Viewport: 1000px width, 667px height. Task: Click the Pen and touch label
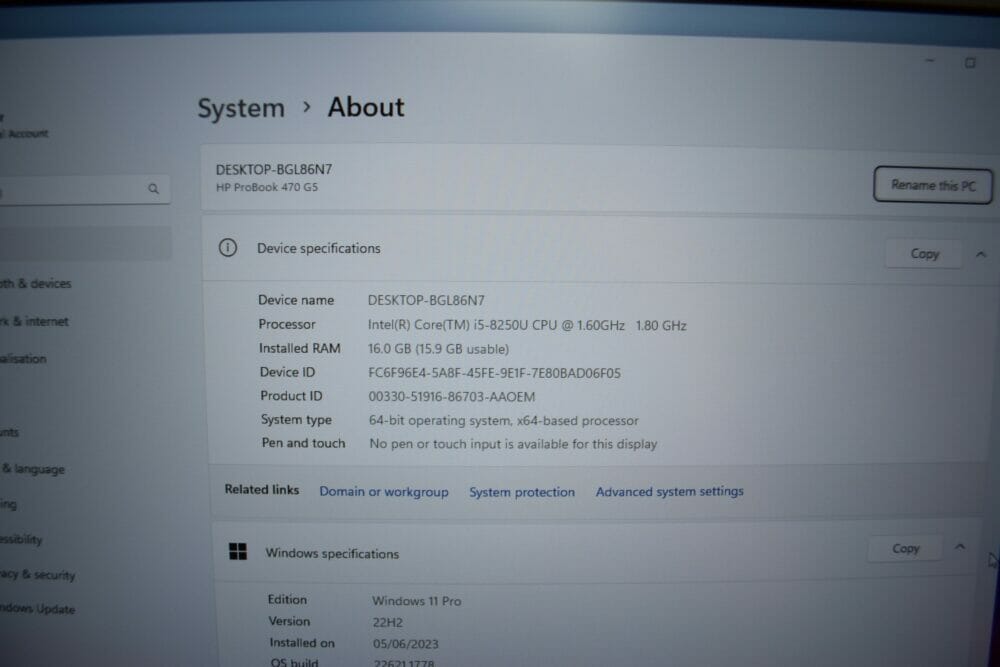tap(303, 443)
